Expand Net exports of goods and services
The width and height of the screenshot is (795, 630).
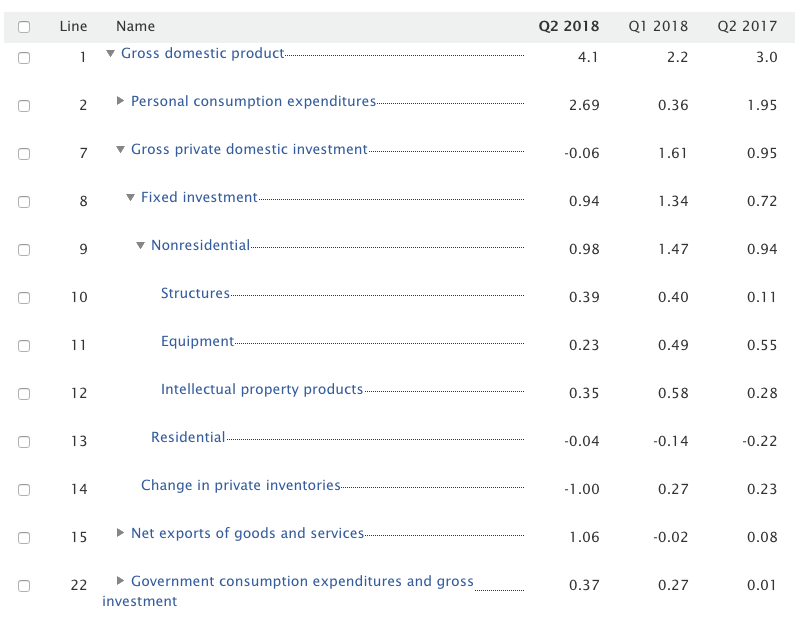pos(121,533)
